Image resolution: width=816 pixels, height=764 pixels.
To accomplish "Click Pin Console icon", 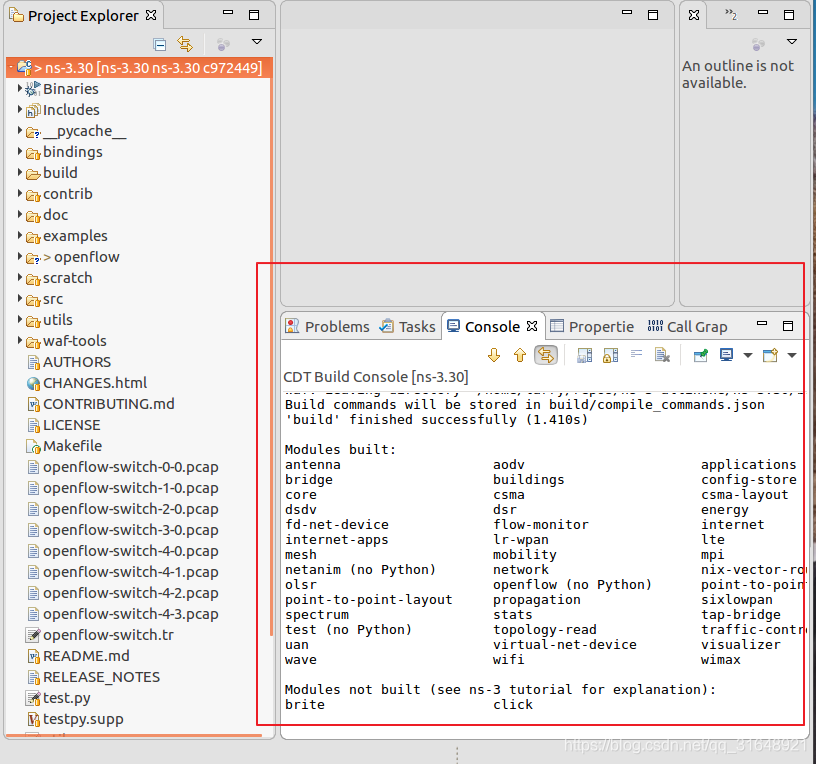I will pos(700,355).
